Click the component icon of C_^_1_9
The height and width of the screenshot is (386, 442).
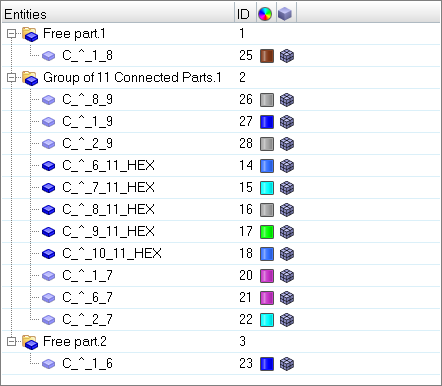[x=49, y=122]
